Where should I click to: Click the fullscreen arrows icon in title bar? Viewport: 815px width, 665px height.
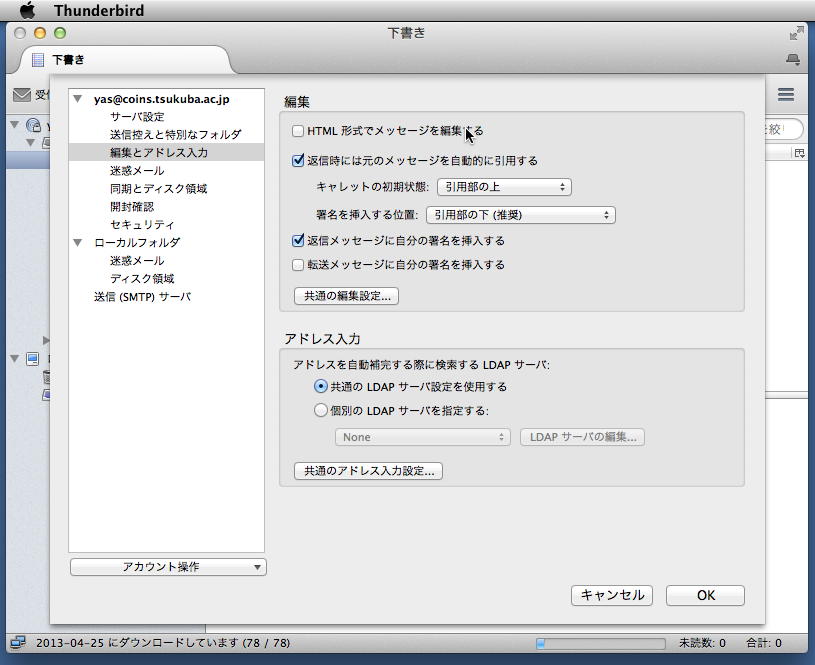tap(796, 34)
